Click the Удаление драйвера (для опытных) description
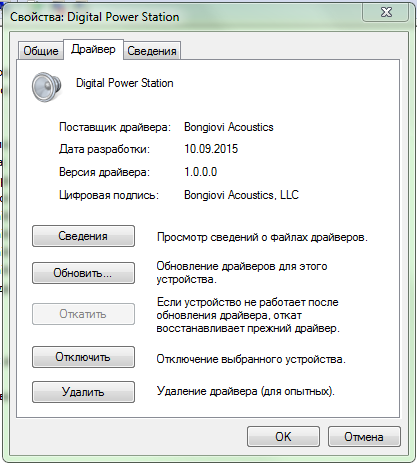Screen dimensions: 417x465 246,391
